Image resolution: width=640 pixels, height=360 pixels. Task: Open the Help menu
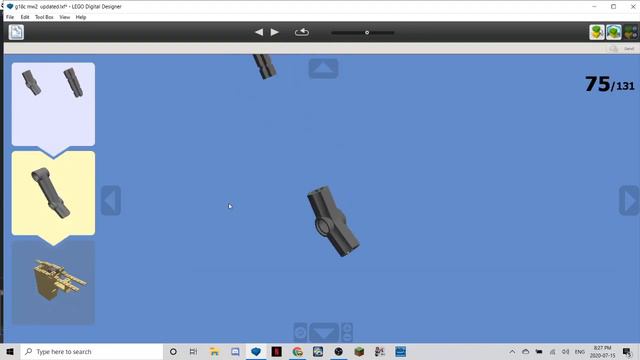[x=81, y=17]
